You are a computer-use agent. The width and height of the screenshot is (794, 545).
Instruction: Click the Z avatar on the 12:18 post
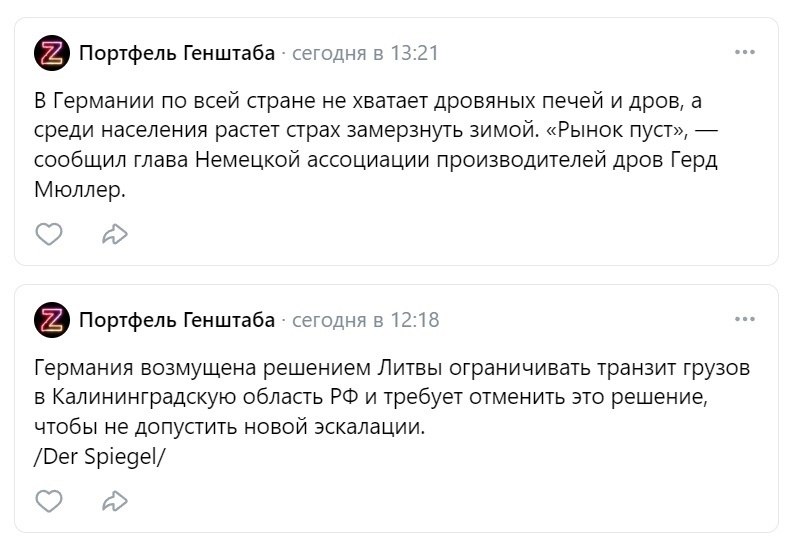[52, 320]
